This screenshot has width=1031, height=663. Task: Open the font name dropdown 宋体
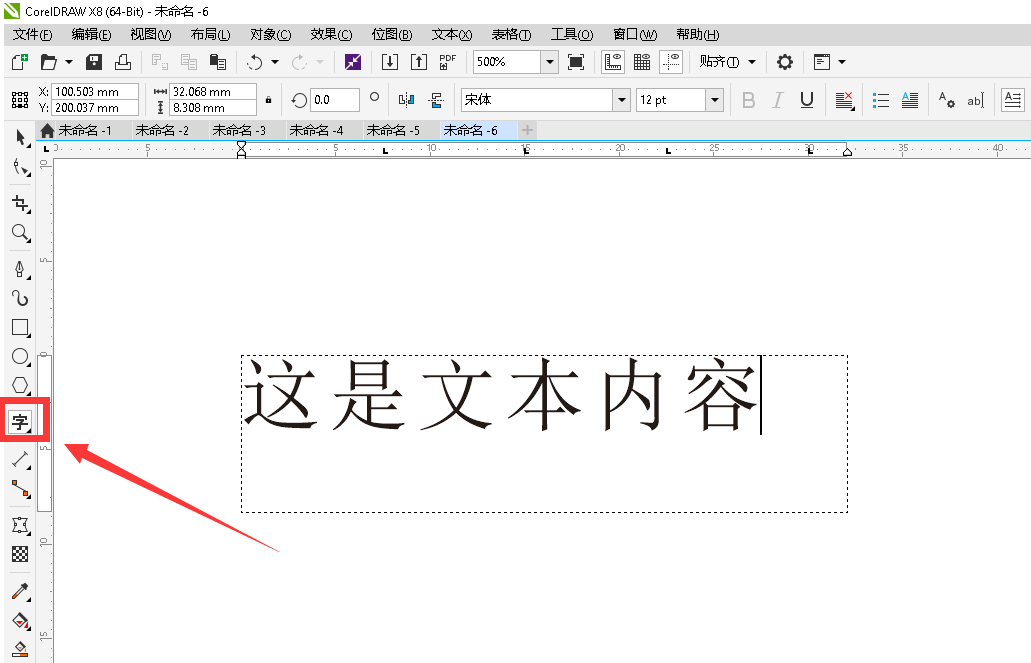[621, 100]
